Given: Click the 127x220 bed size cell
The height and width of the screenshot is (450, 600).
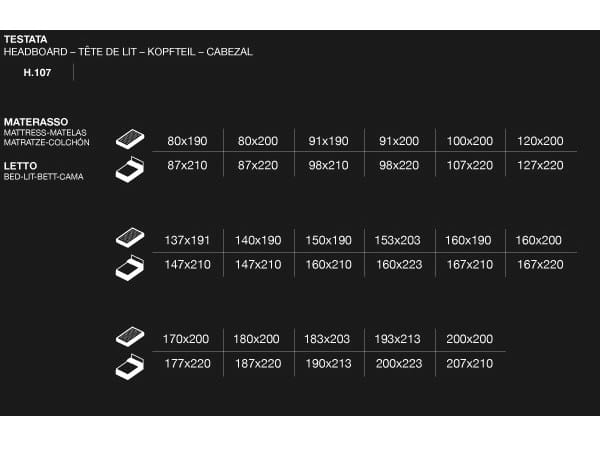Looking at the screenshot, I should point(540,165).
